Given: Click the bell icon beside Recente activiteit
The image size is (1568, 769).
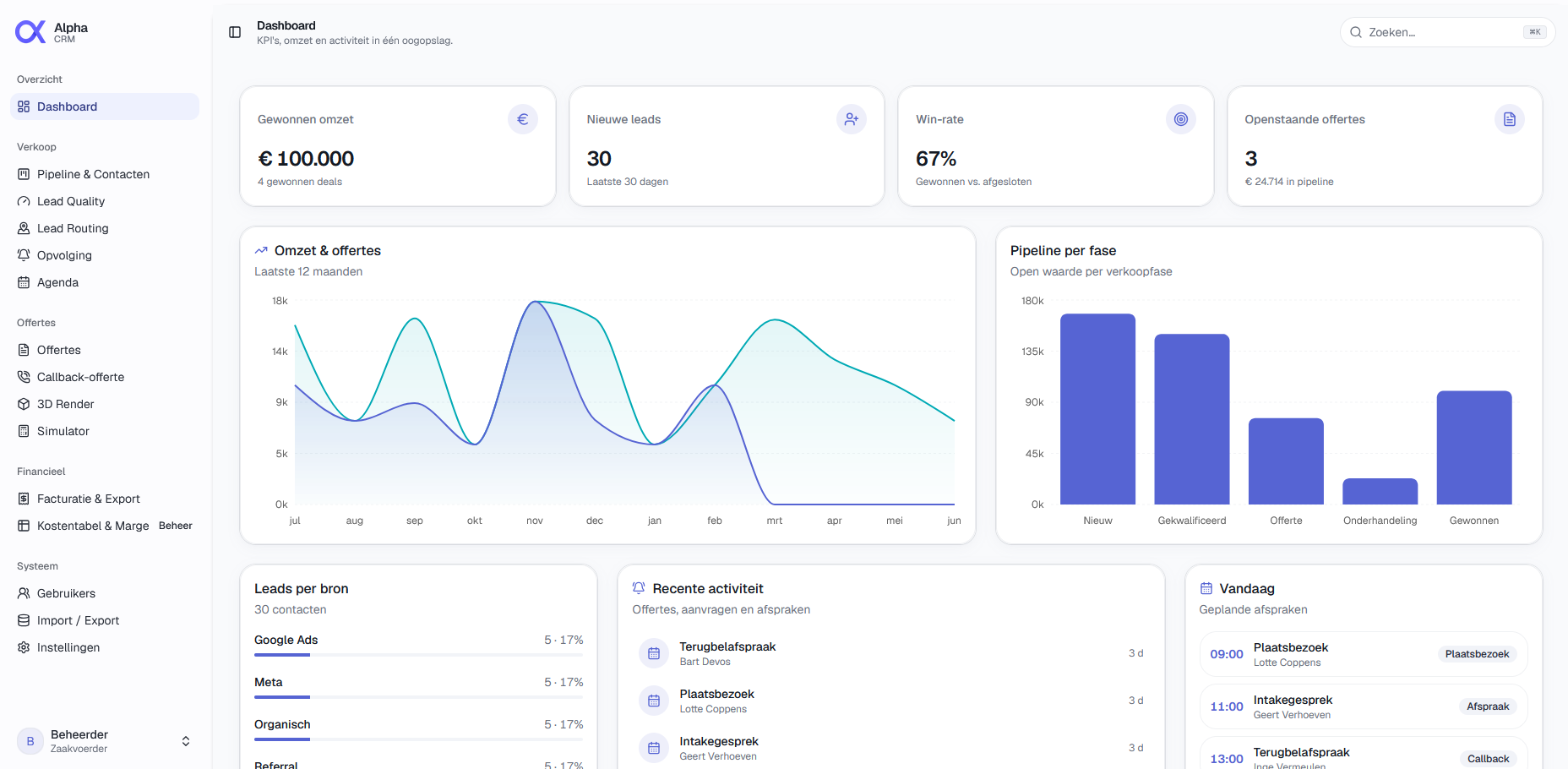Looking at the screenshot, I should click(x=639, y=588).
